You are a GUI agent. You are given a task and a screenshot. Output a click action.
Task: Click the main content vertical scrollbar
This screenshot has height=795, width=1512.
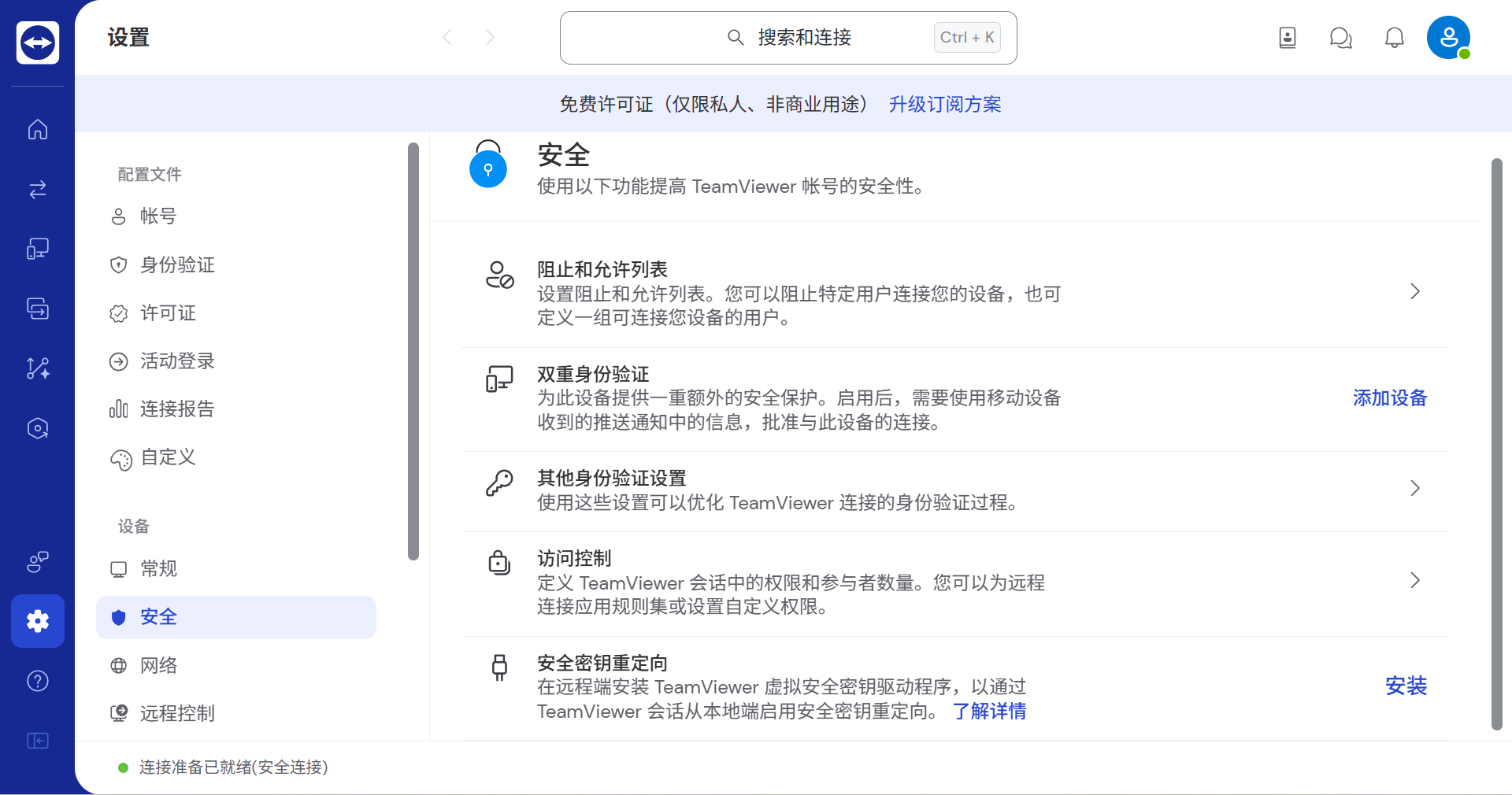(1496, 445)
